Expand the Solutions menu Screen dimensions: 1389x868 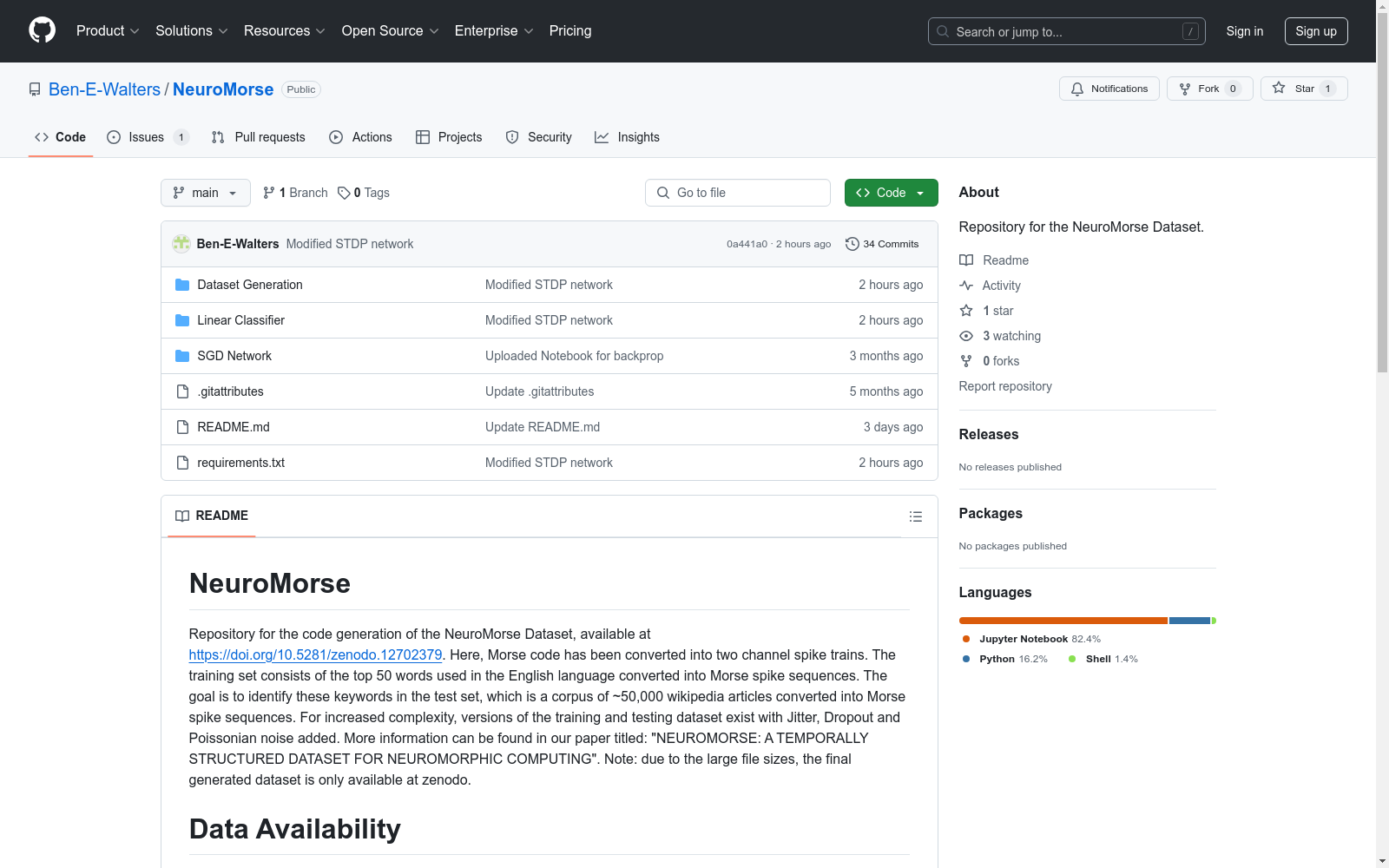click(192, 31)
